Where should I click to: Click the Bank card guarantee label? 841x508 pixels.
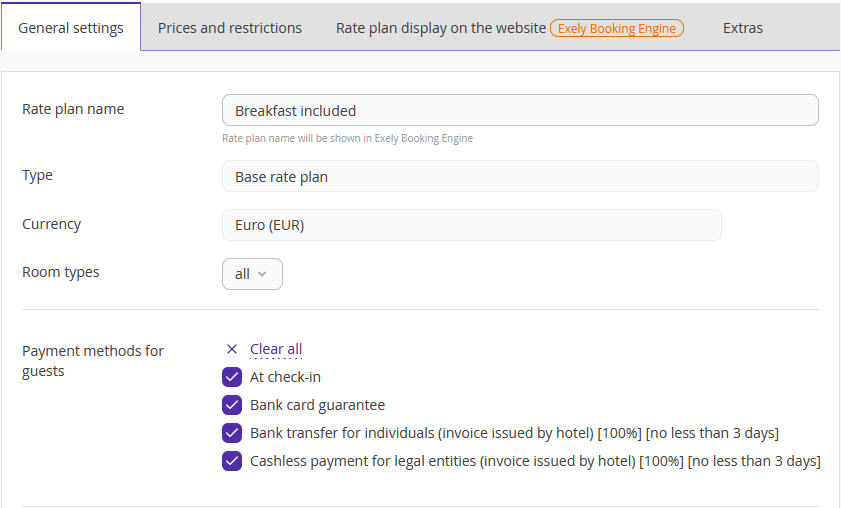pyautogui.click(x=318, y=405)
